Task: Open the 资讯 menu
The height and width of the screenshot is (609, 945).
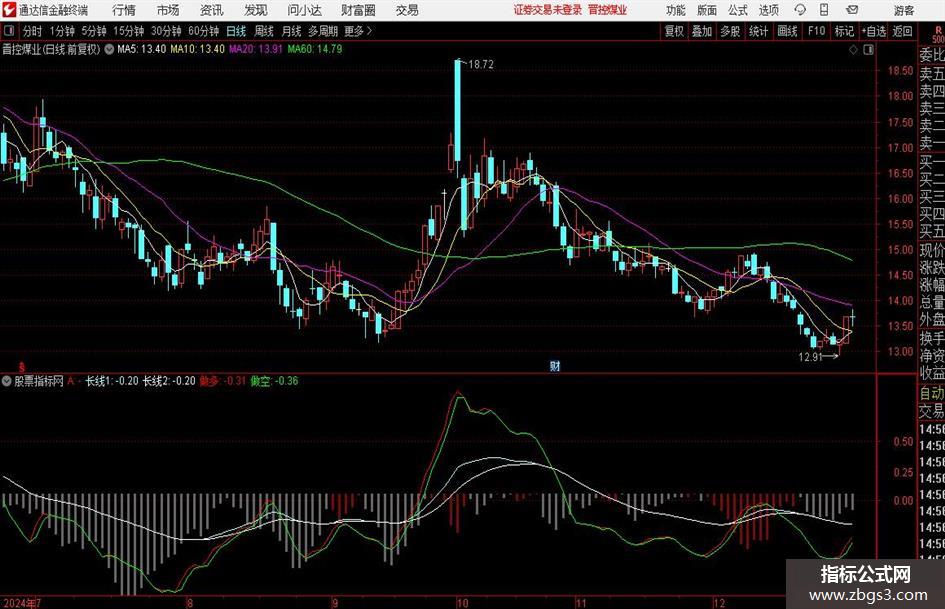Action: point(212,10)
